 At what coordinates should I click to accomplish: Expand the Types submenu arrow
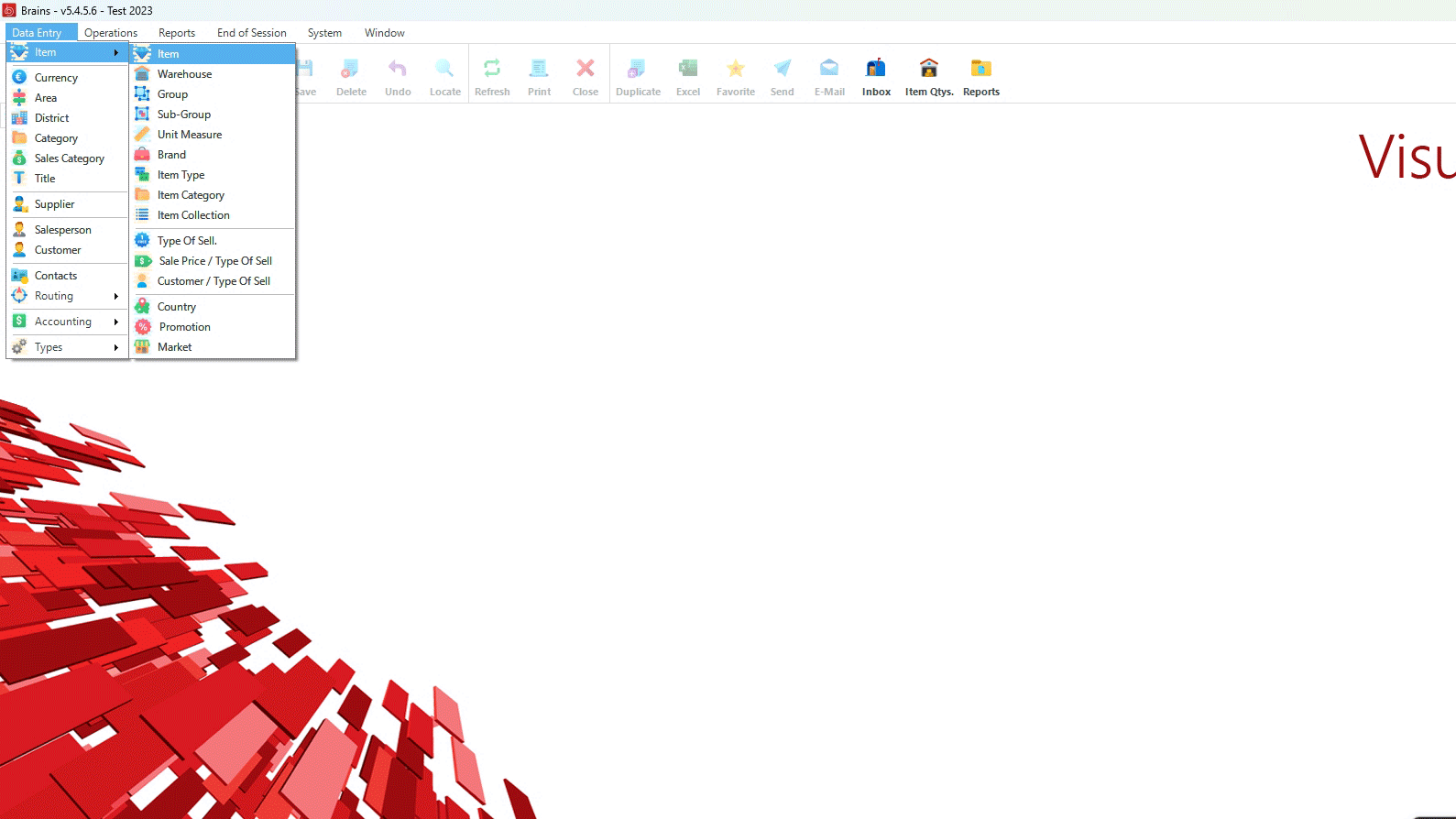(116, 347)
